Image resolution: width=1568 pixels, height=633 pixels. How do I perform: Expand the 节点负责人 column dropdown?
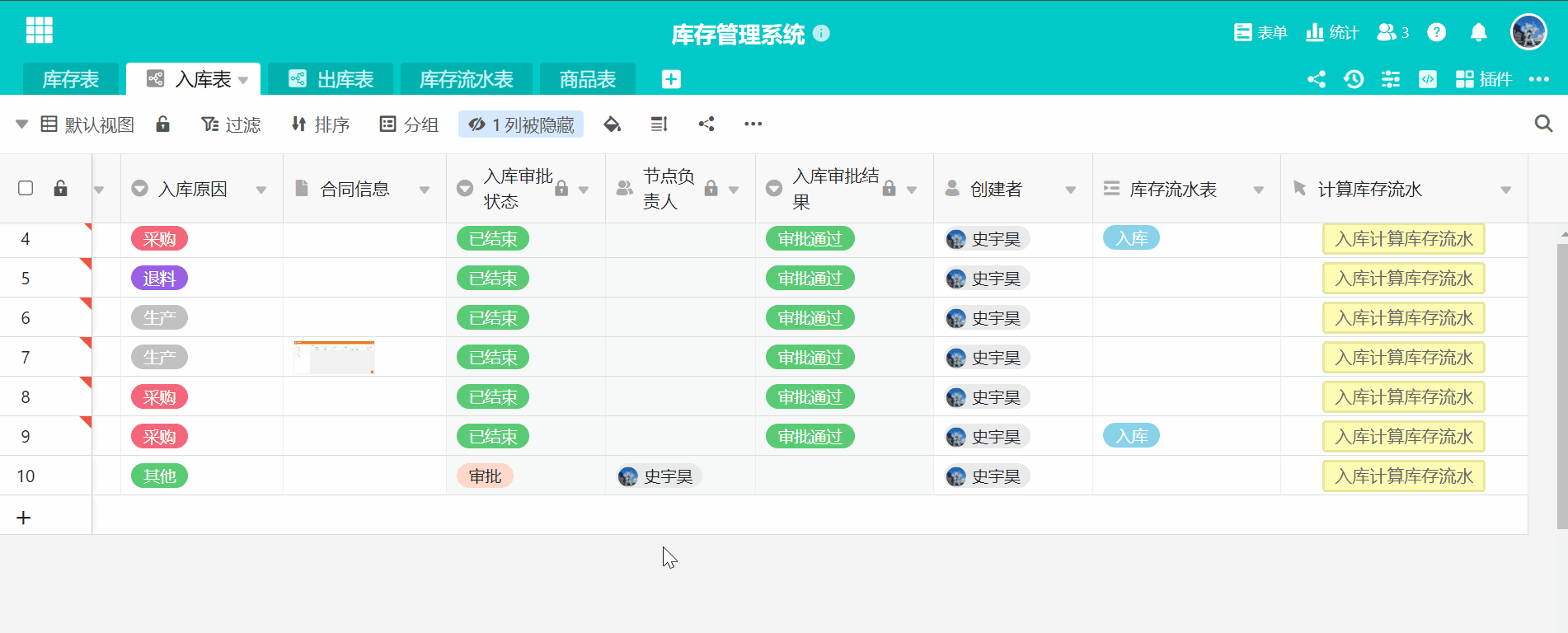[734, 190]
